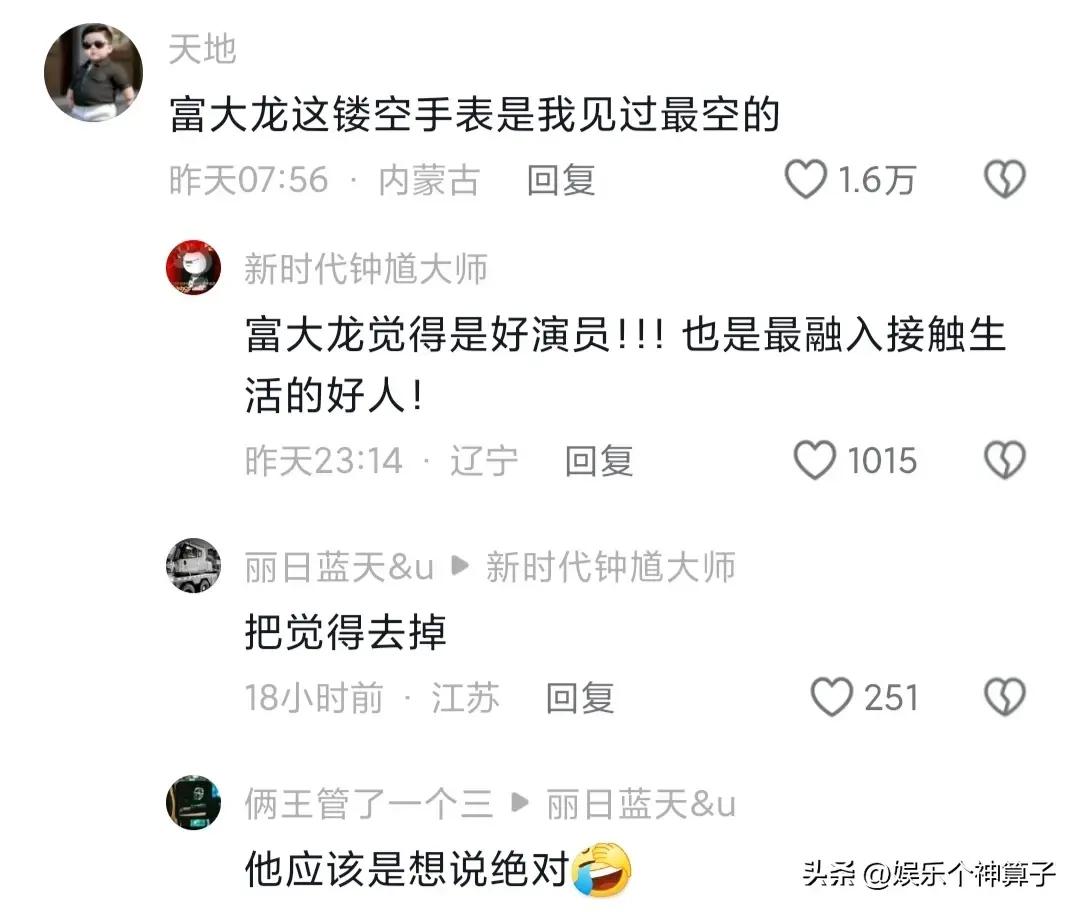The width and height of the screenshot is (1080, 912).
Task: Dislike 天地's comment with the broken heart
Action: click(1004, 179)
